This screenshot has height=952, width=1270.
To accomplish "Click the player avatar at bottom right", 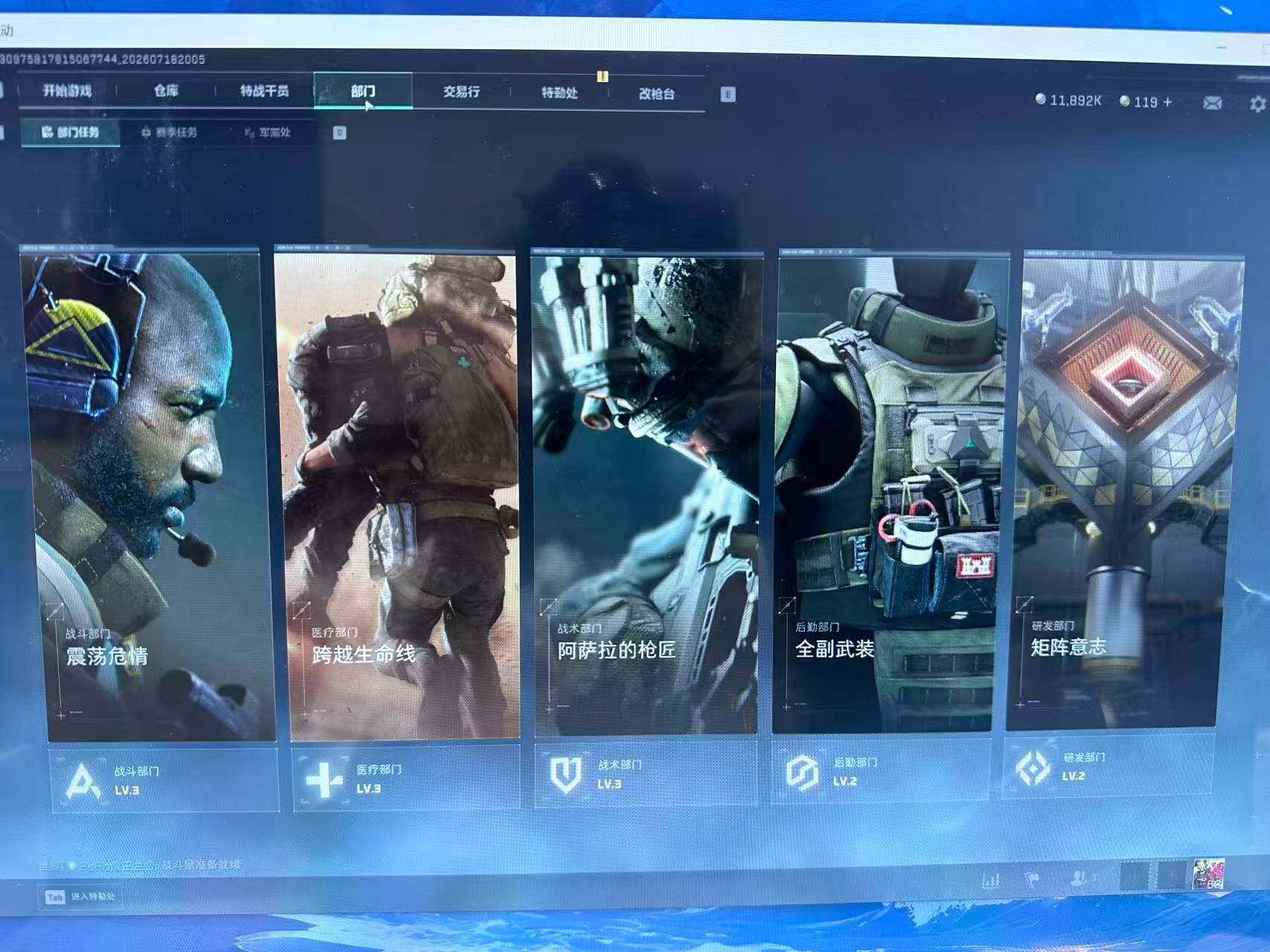I will tap(1208, 875).
